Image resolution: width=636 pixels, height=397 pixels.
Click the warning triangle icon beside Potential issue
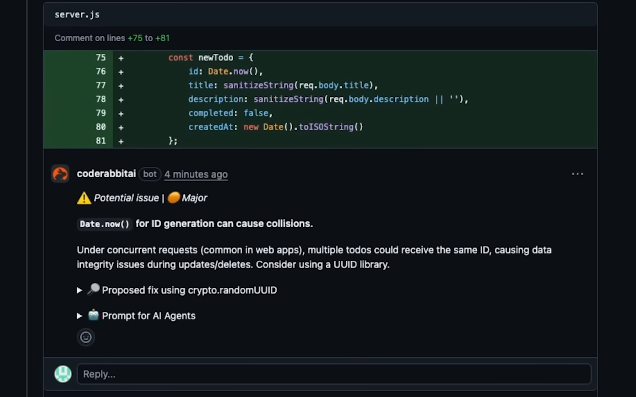tap(84, 198)
